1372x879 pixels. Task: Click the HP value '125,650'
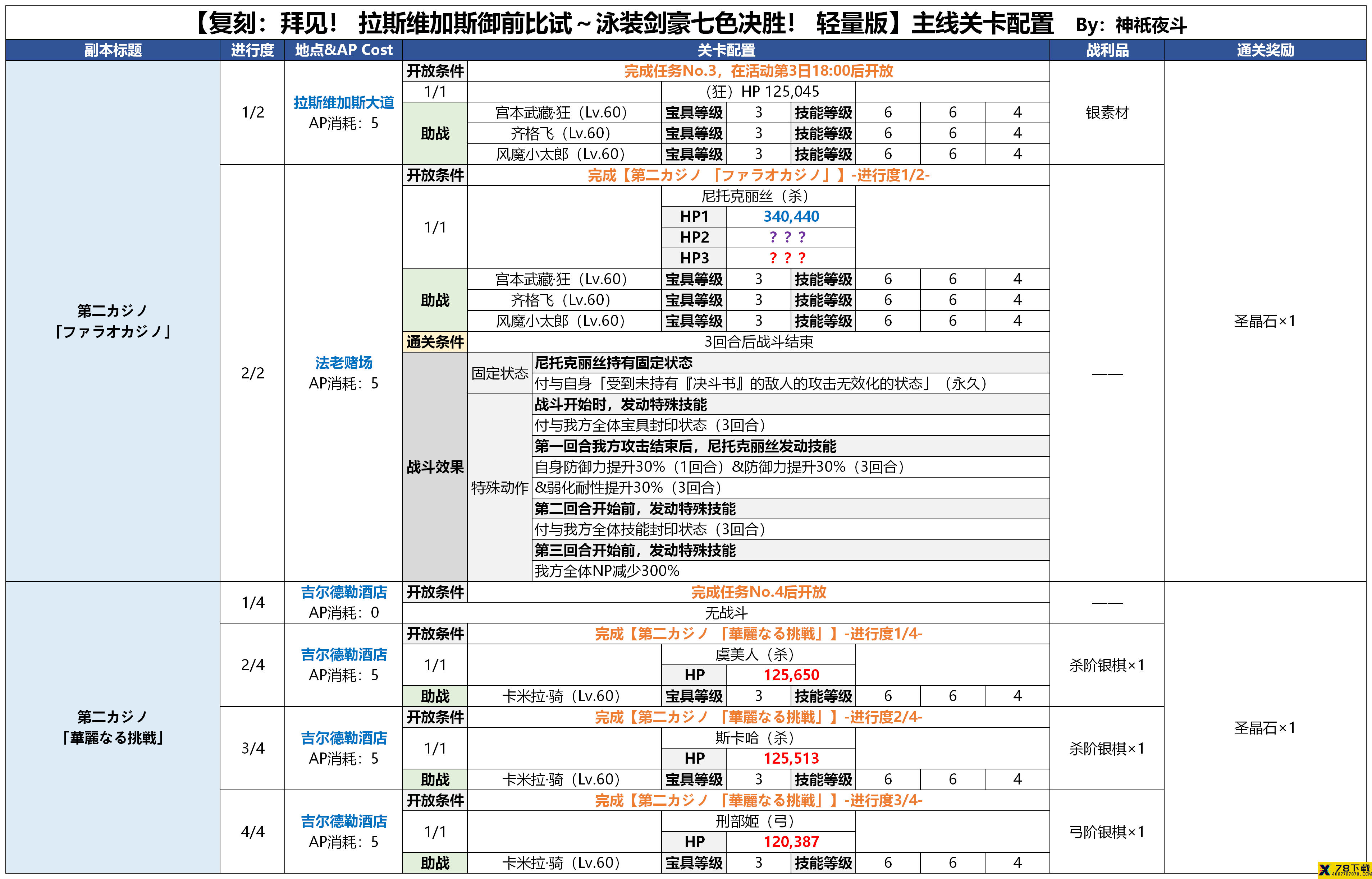[x=791, y=675]
